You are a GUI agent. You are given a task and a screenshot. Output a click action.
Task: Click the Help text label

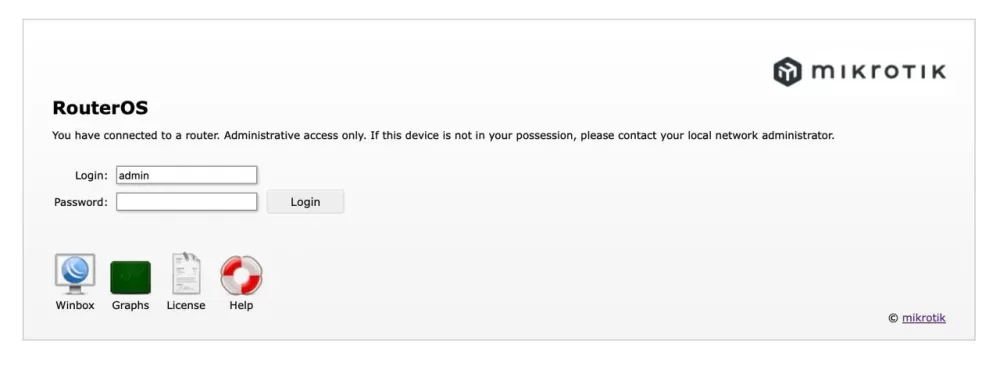pyautogui.click(x=241, y=305)
